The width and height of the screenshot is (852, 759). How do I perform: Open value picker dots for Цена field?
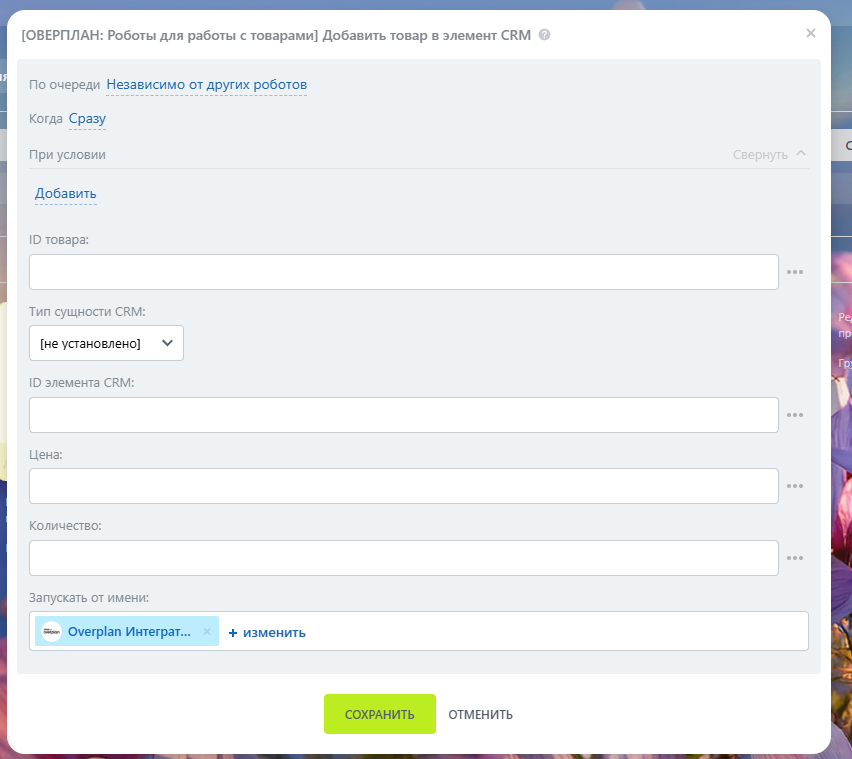point(795,487)
